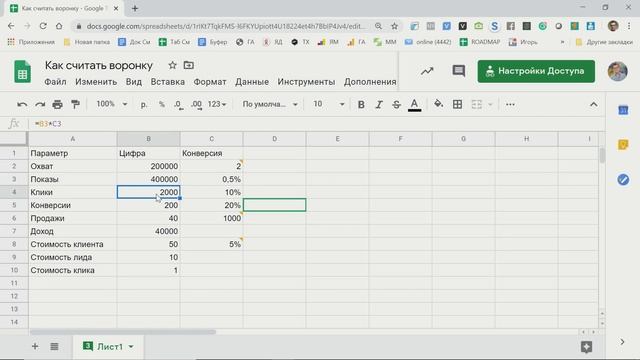The height and width of the screenshot is (360, 640).
Task: Select cell Стоимость клиента
Action: (73, 244)
